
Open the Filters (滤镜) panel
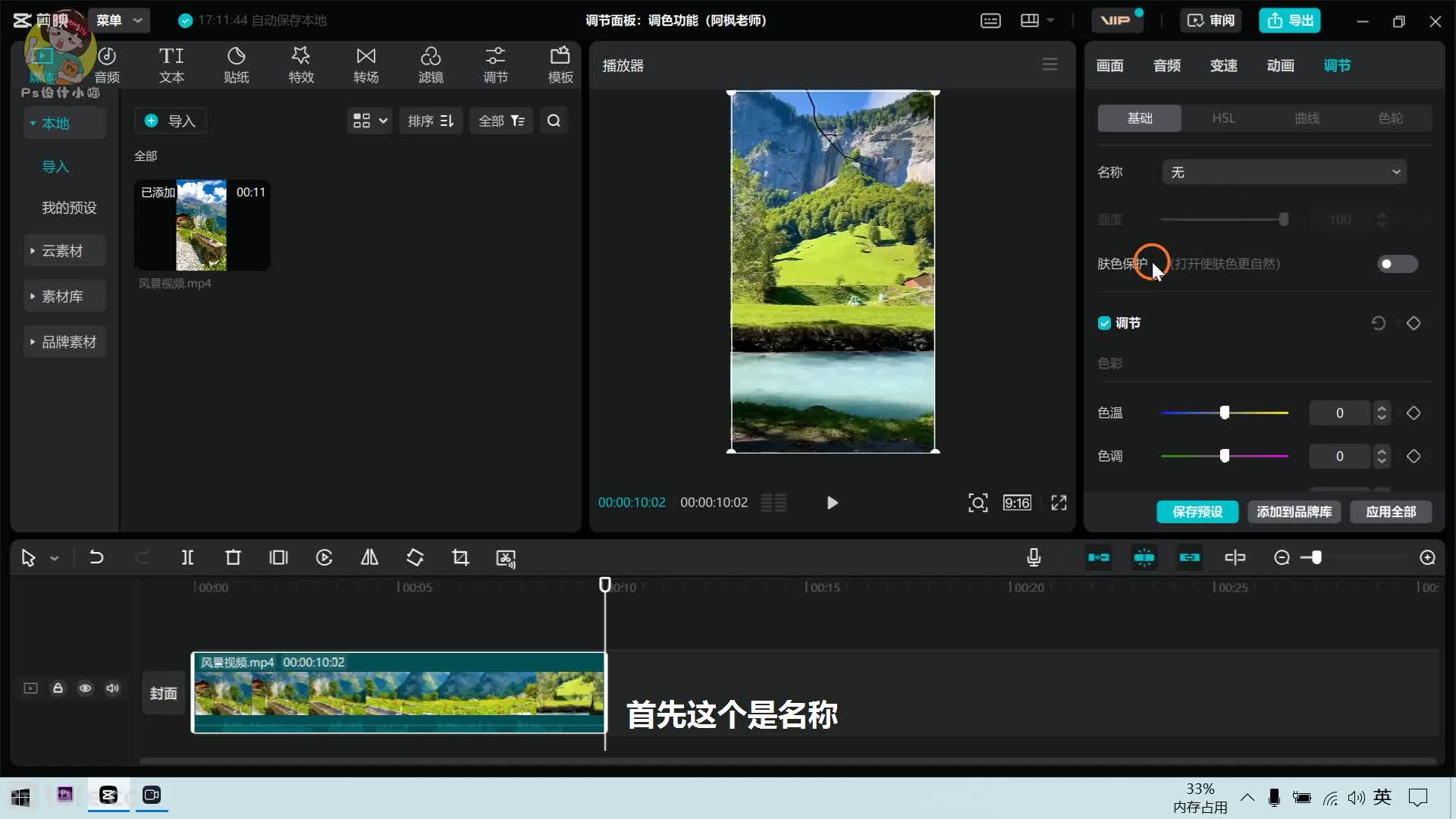click(x=431, y=65)
